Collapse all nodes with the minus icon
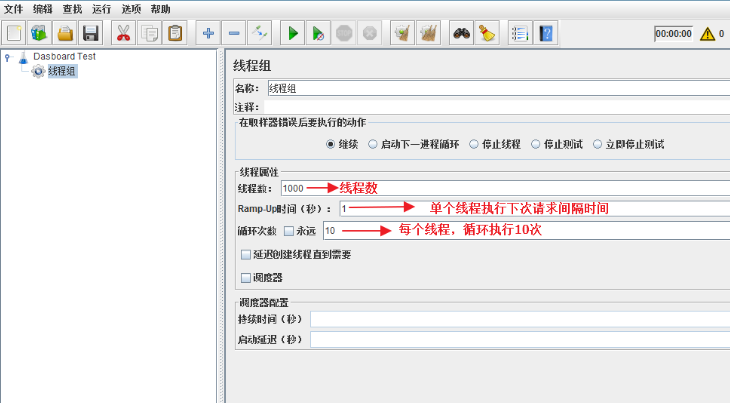Image resolution: width=730 pixels, height=403 pixels. (234, 33)
